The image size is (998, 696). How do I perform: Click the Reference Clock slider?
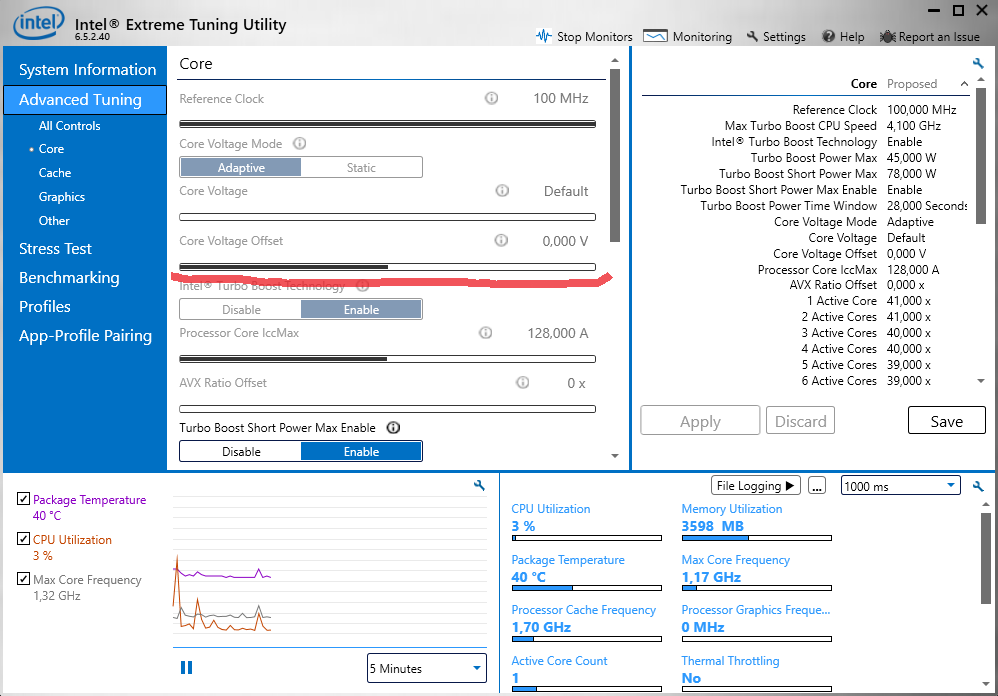(388, 124)
